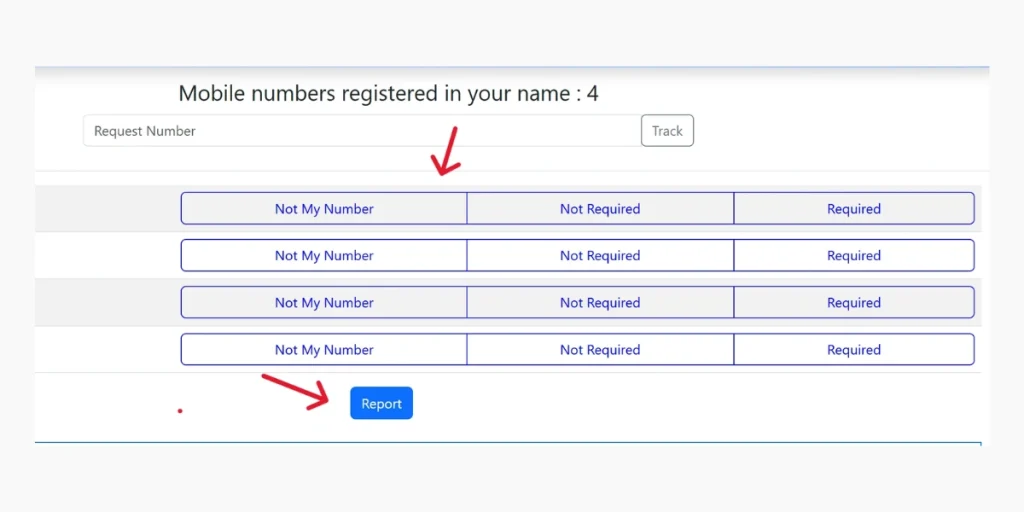Pick "Not My Number" in third row
Viewport: 1024px width, 512px height.
click(x=324, y=303)
